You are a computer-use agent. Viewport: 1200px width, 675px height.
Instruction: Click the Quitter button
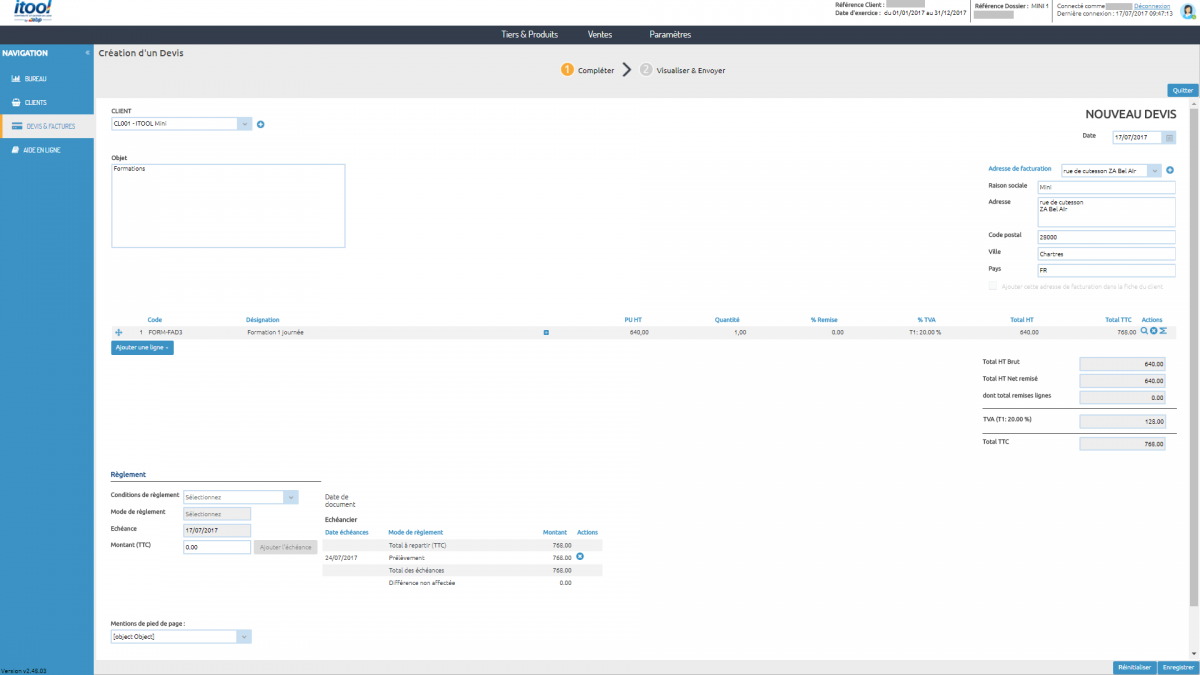tap(1183, 90)
